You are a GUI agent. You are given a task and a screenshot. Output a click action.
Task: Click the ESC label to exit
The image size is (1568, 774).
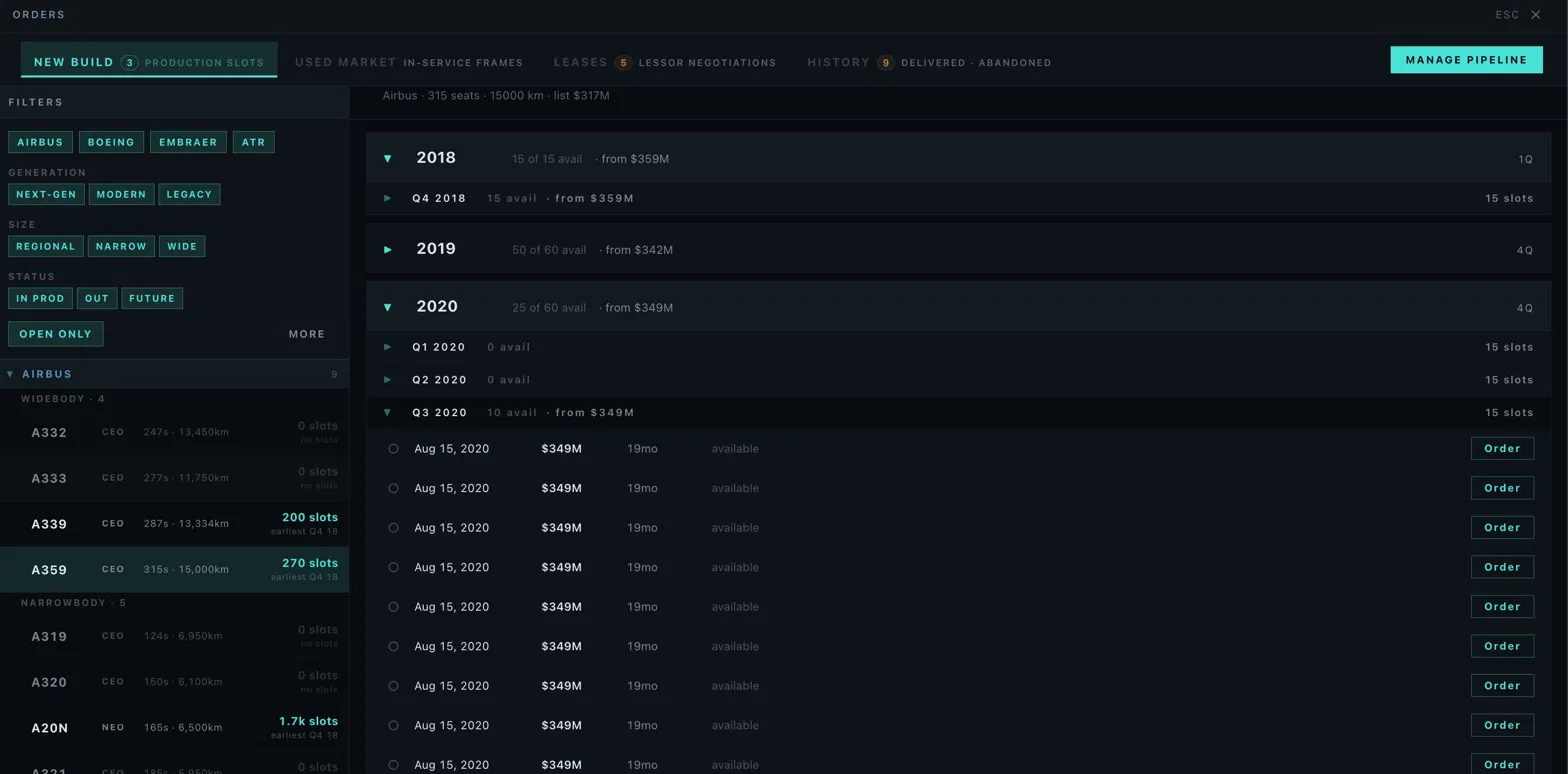[1507, 15]
